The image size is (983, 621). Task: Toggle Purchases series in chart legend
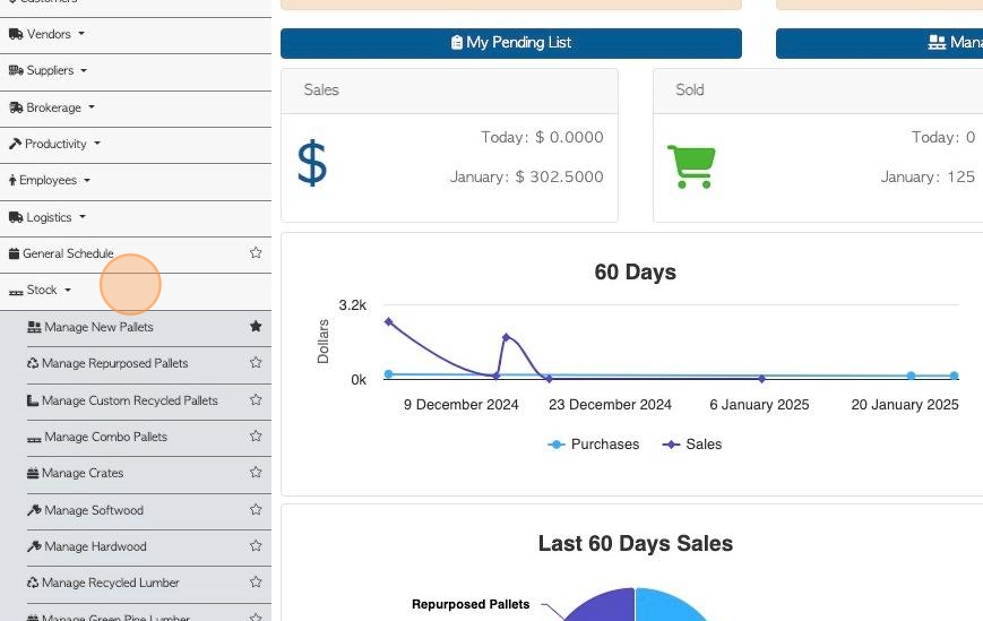click(593, 444)
